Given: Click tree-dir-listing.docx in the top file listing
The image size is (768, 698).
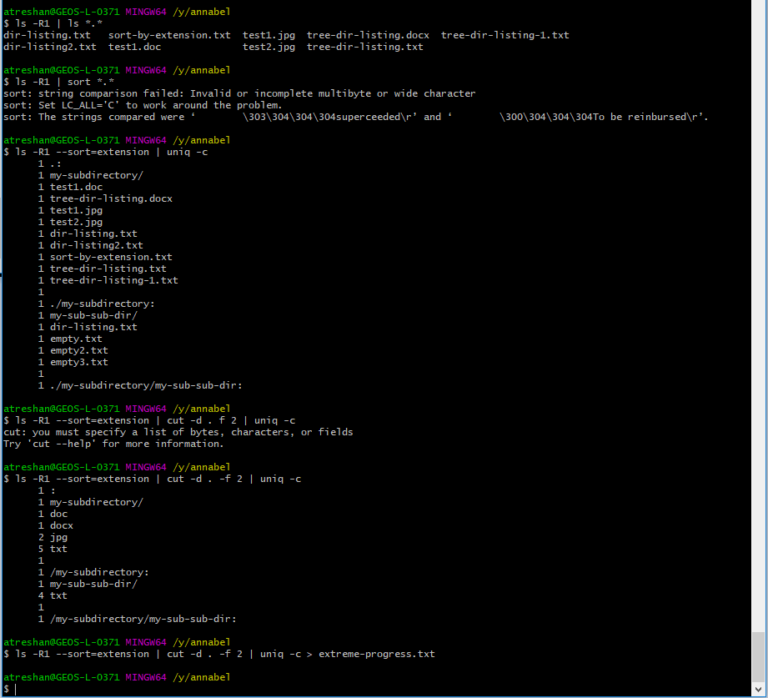Looking at the screenshot, I should [368, 35].
